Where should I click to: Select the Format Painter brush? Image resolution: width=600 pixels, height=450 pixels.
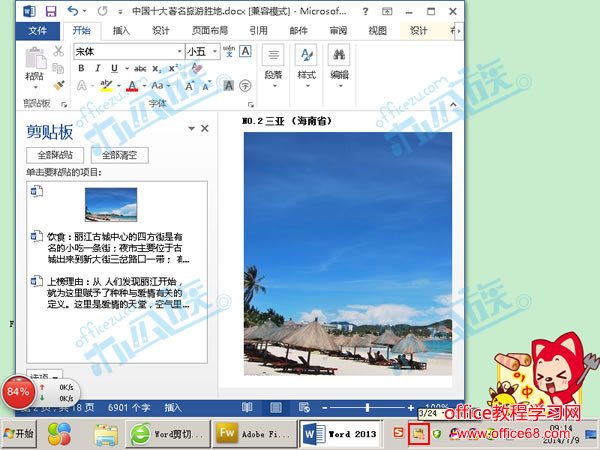(x=59, y=85)
